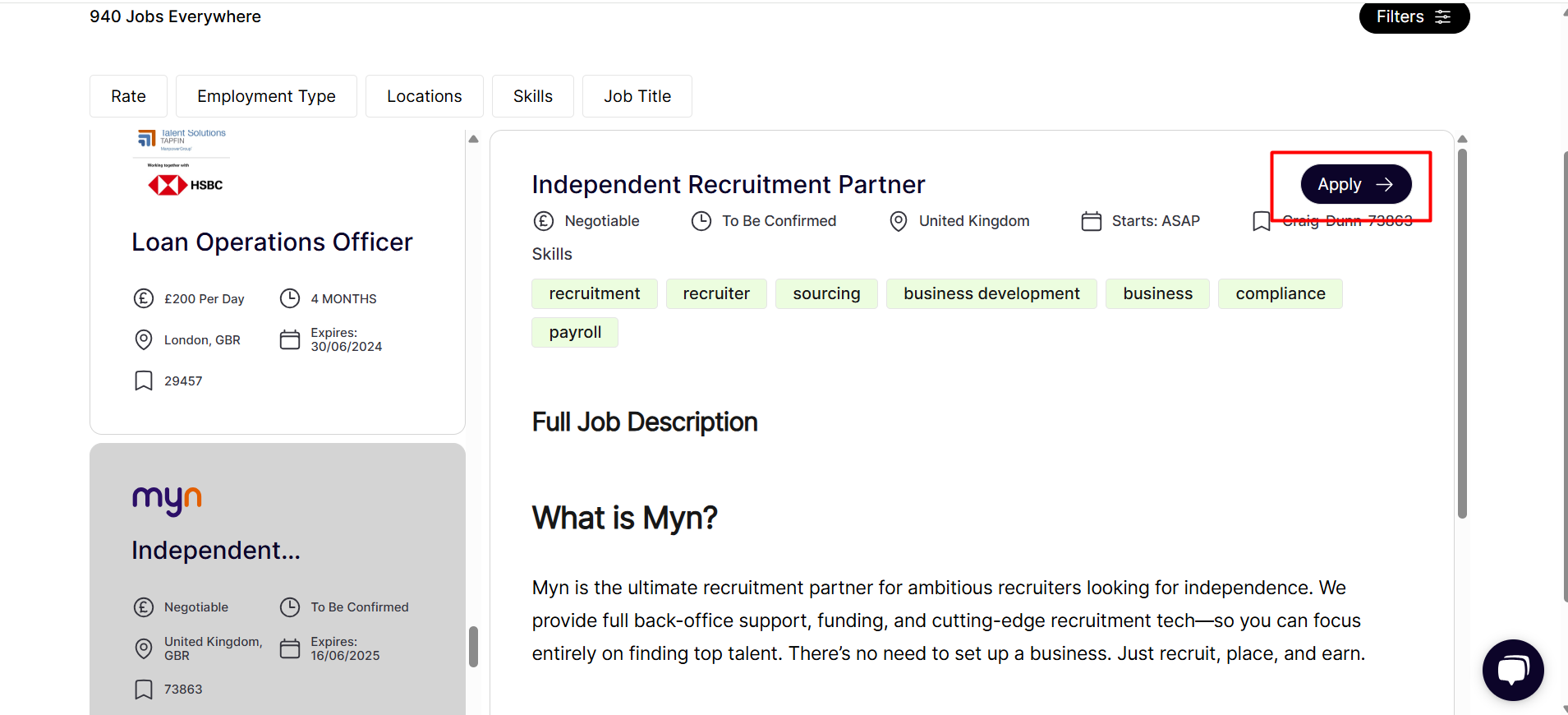Click the calendar icon beside Expires 16/06/2025
The height and width of the screenshot is (715, 1568).
(290, 648)
